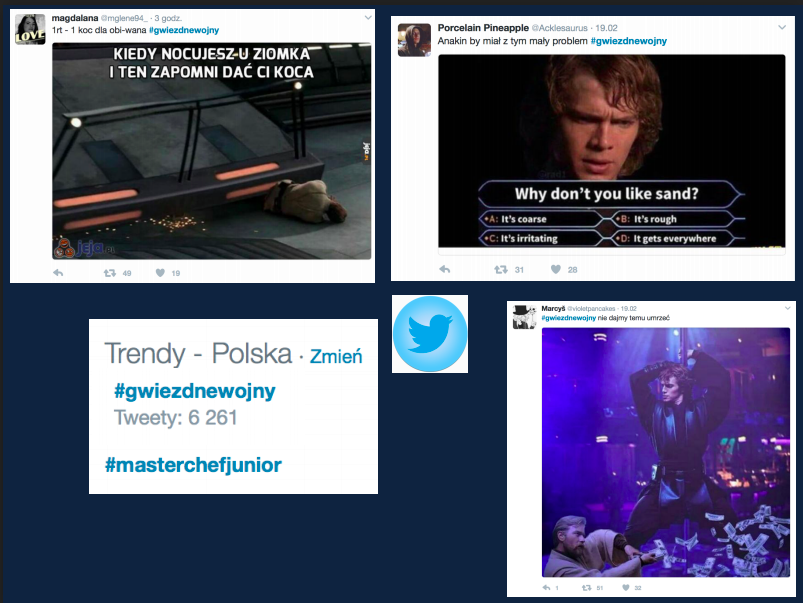Click #gwiezdnewojny hashtag in Marcyś's tweet
Screen dimensions: 803x603
tap(569, 318)
